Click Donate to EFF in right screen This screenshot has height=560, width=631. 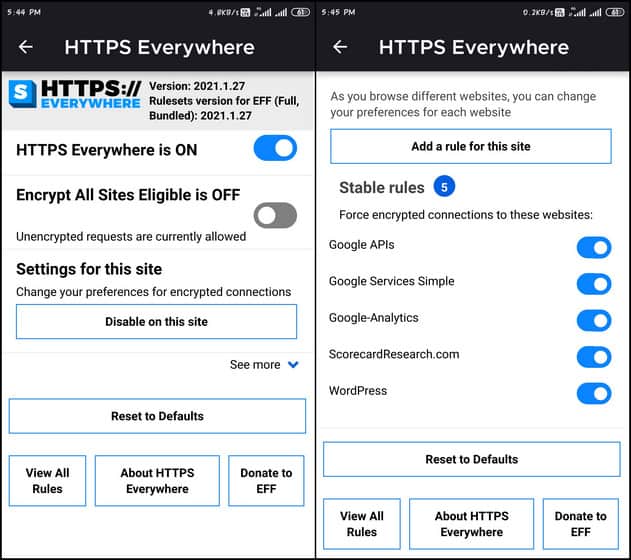tap(581, 524)
